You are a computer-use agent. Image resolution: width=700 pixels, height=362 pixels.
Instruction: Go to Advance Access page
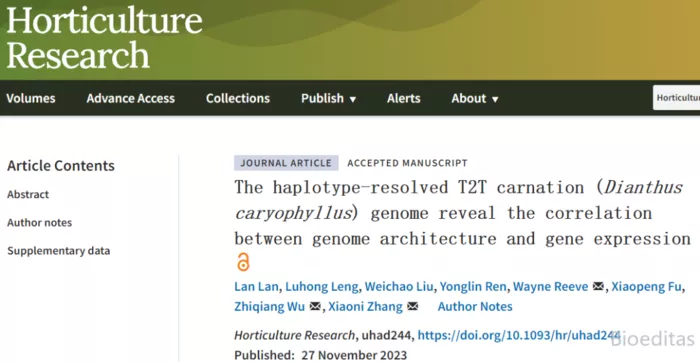tap(131, 98)
